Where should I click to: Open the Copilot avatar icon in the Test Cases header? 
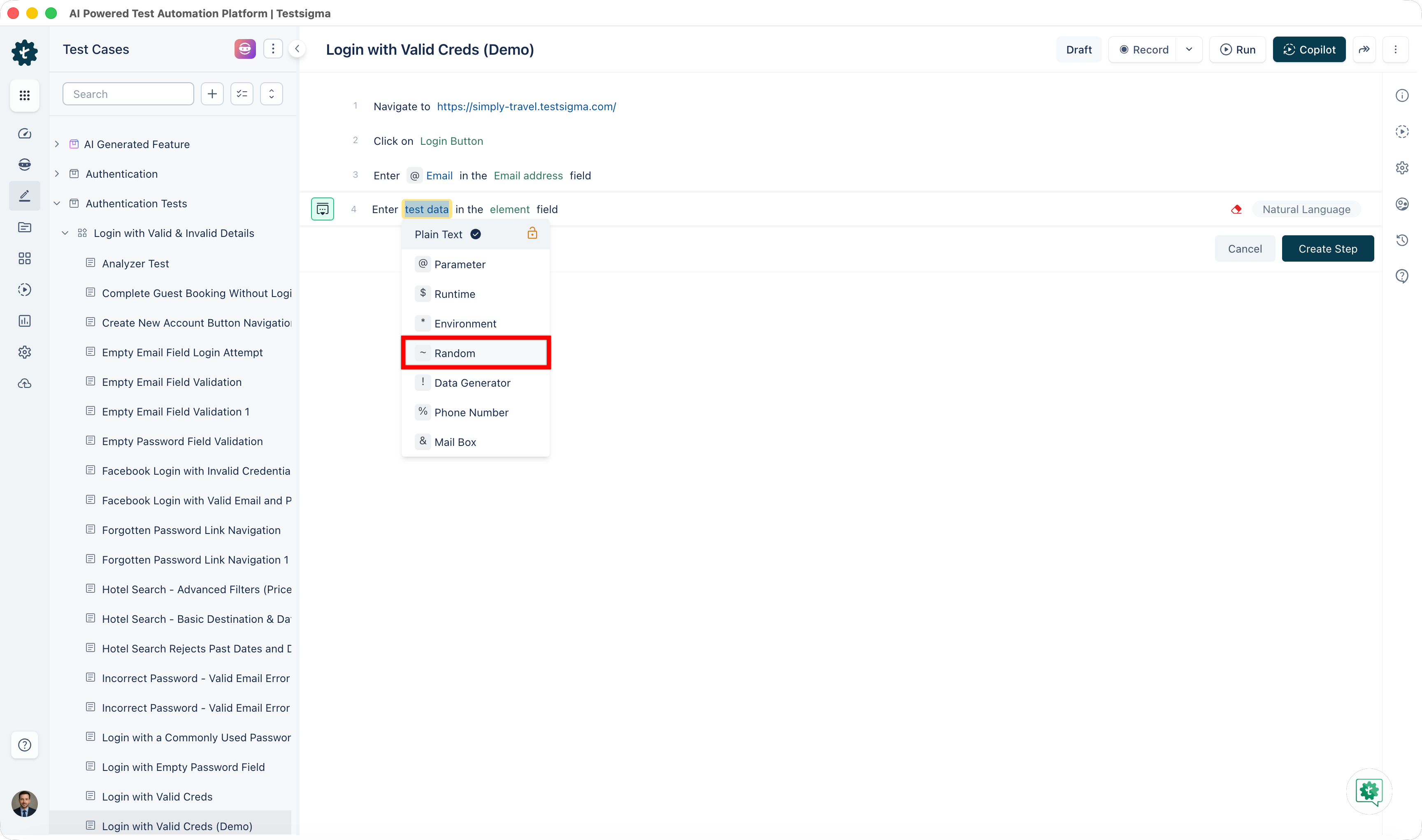point(244,49)
